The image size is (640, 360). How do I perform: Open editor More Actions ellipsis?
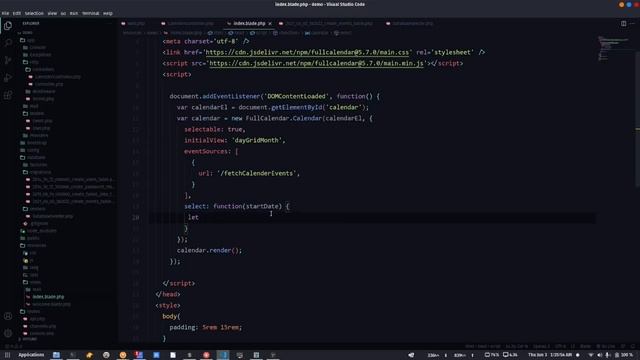click(x=632, y=23)
